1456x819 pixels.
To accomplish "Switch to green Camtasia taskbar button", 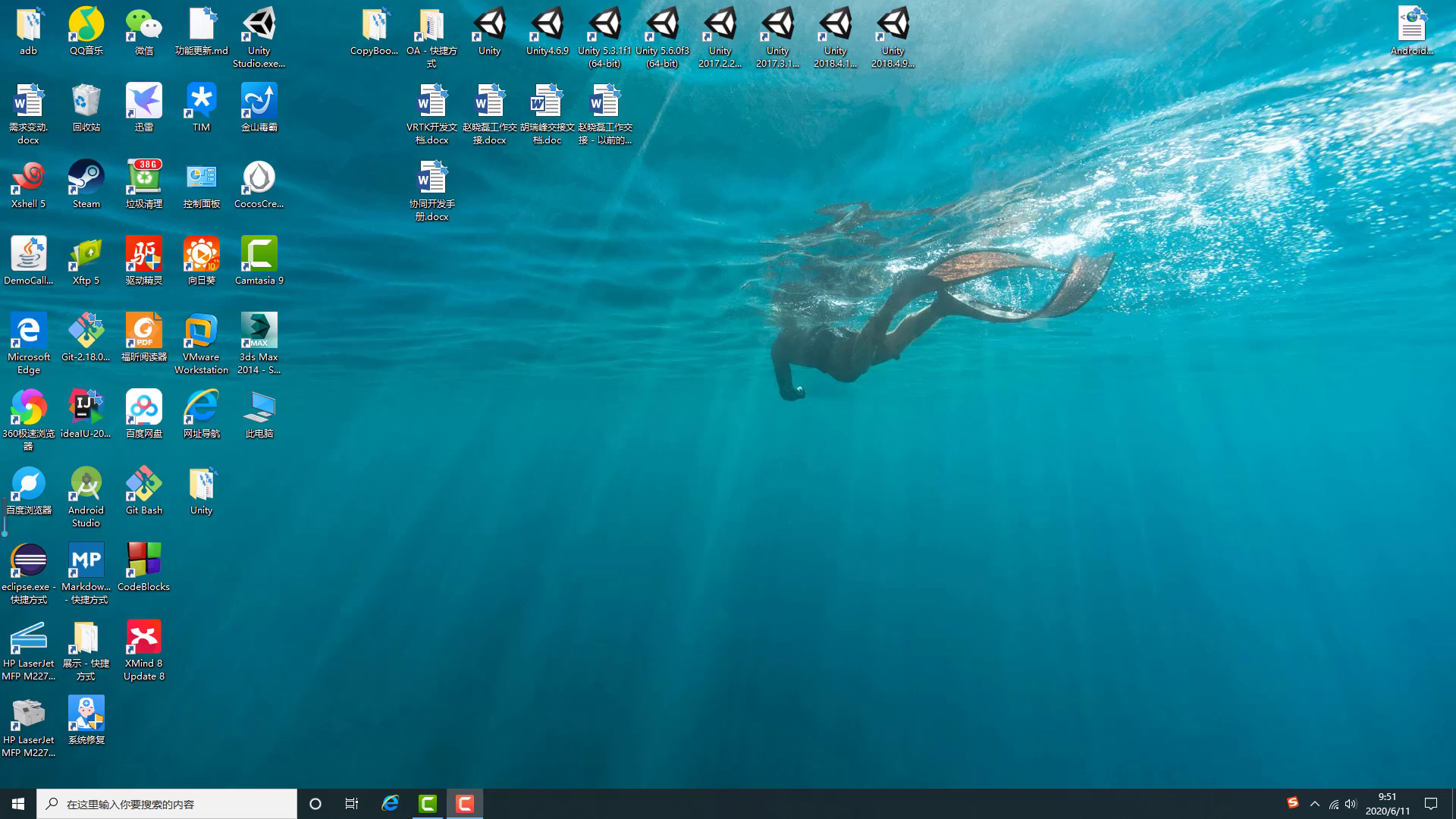I will pos(428,804).
